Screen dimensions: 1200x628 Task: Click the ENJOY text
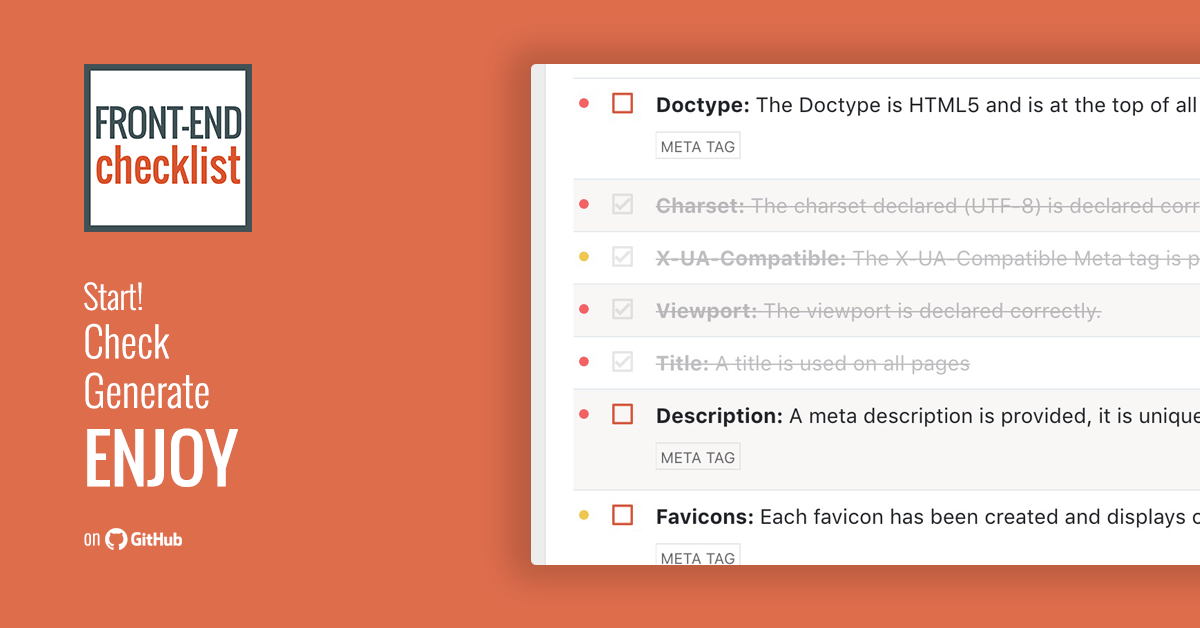coord(160,459)
